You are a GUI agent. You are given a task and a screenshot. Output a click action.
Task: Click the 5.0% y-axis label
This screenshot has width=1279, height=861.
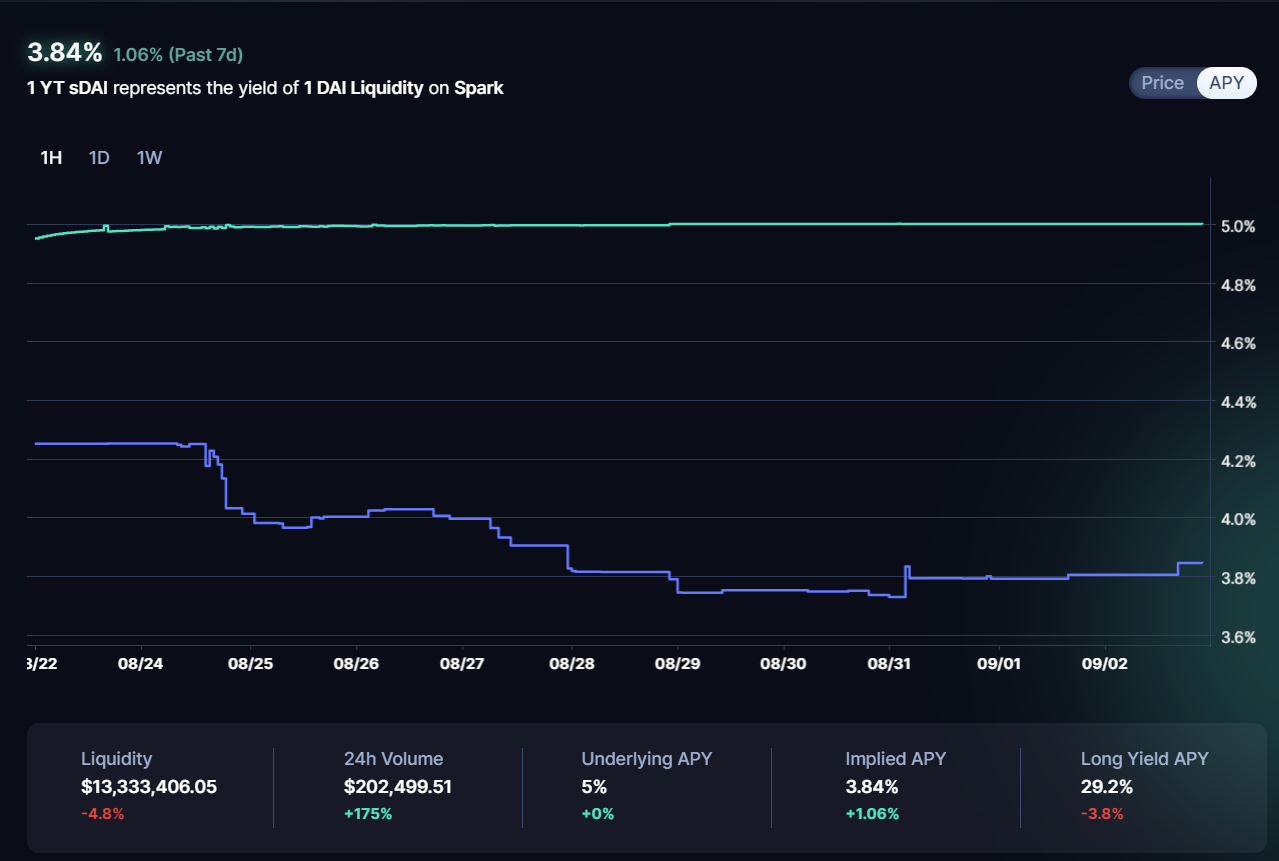click(x=1241, y=226)
